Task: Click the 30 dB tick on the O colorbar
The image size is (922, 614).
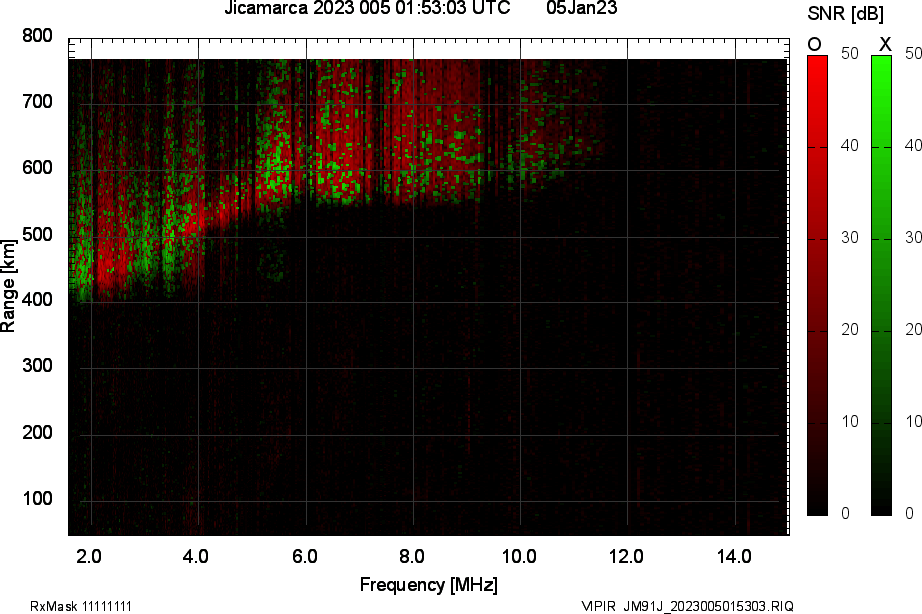Action: (850, 238)
